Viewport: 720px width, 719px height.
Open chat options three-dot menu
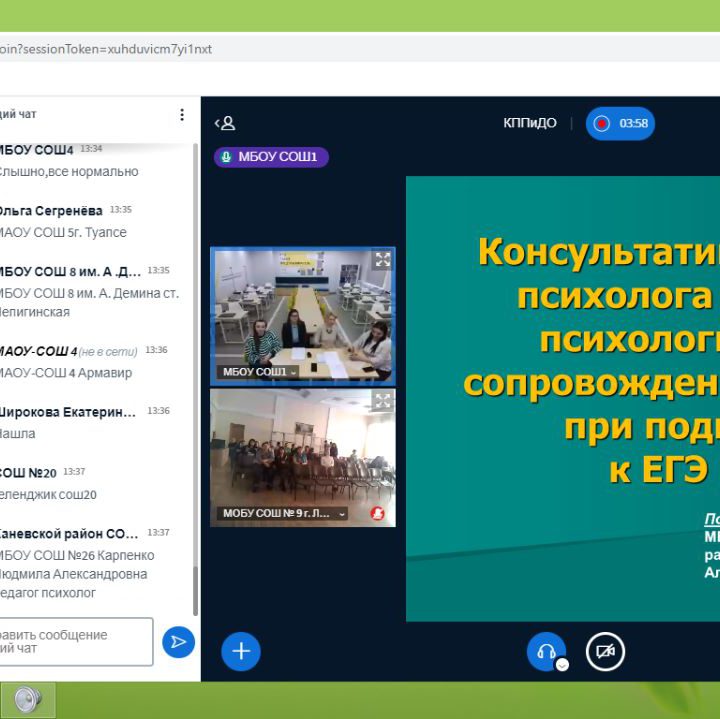point(181,115)
